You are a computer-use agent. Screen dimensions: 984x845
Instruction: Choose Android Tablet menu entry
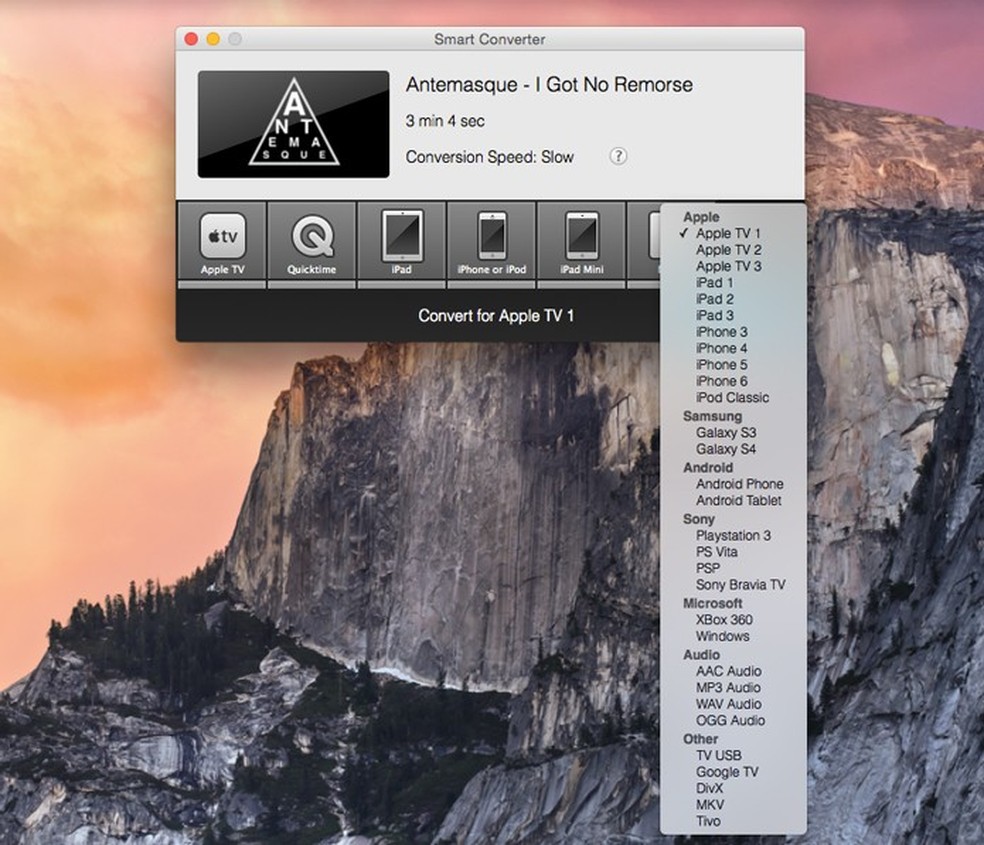pyautogui.click(x=733, y=500)
